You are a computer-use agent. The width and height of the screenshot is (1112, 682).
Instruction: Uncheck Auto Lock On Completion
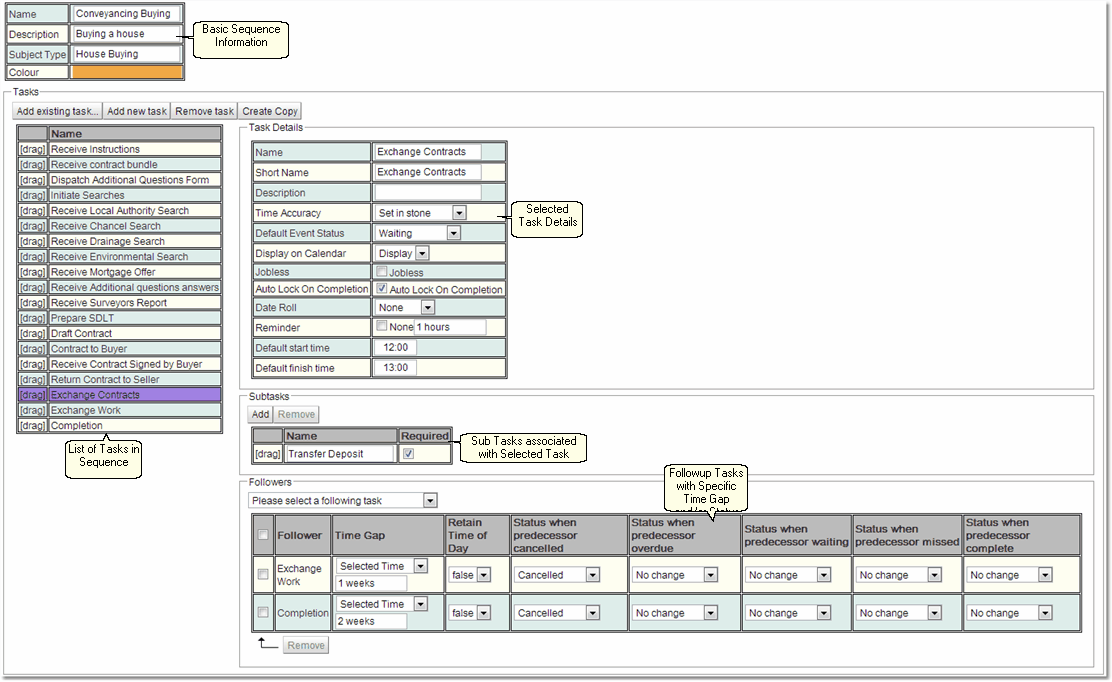pos(381,290)
